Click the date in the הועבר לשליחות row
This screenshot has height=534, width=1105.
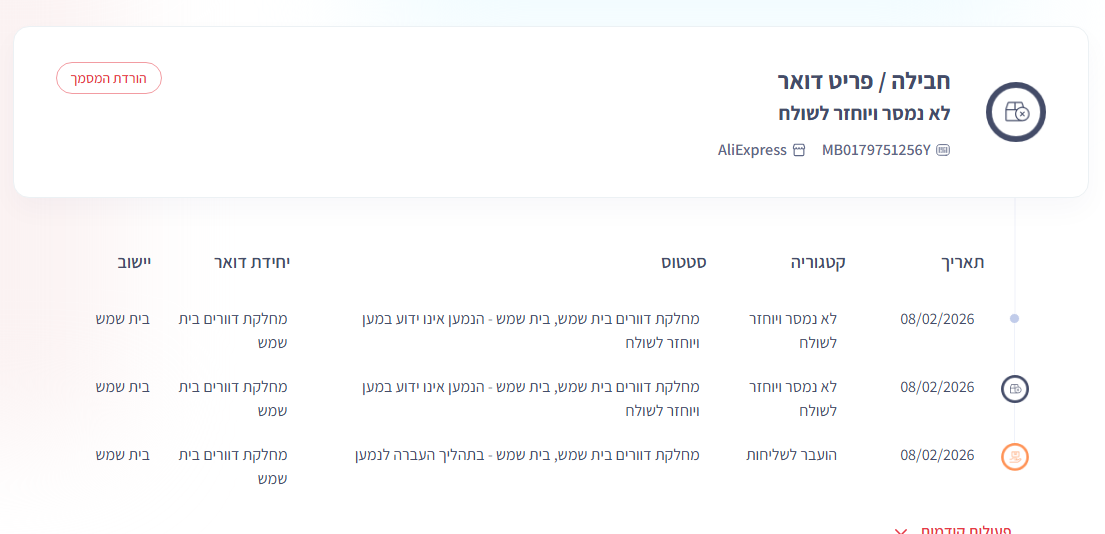937,455
